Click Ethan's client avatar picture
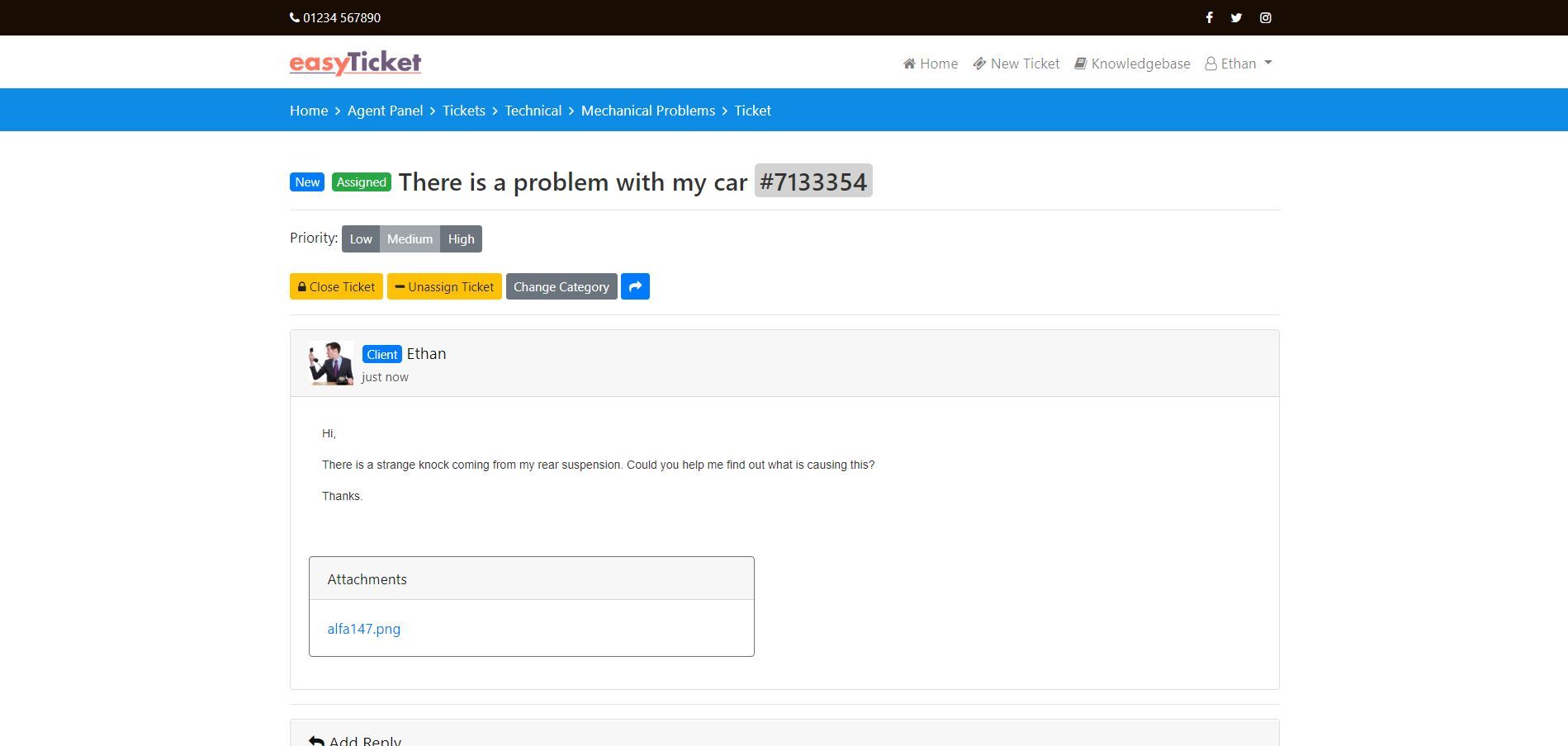Image resolution: width=1568 pixels, height=746 pixels. pos(331,363)
